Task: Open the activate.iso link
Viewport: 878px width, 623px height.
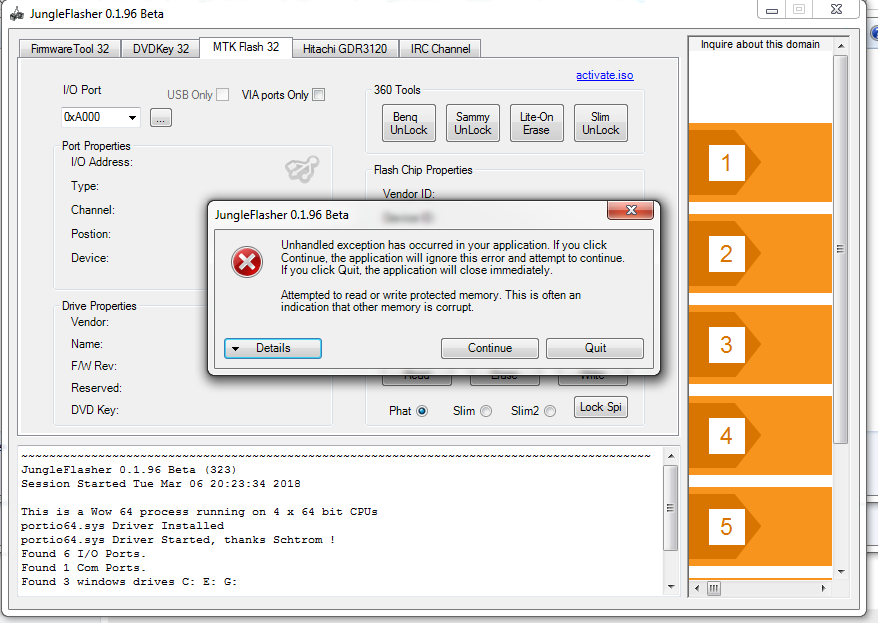Action: coord(605,75)
